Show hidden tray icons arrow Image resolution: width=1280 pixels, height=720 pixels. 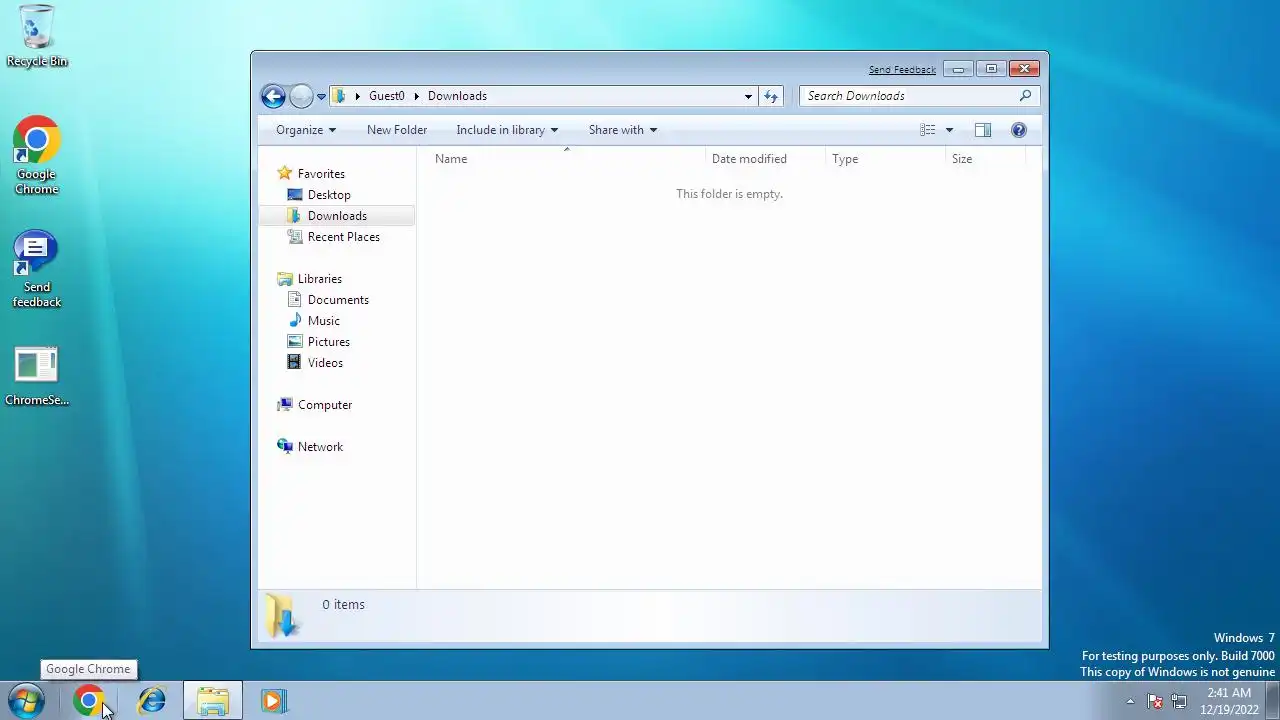click(1130, 702)
